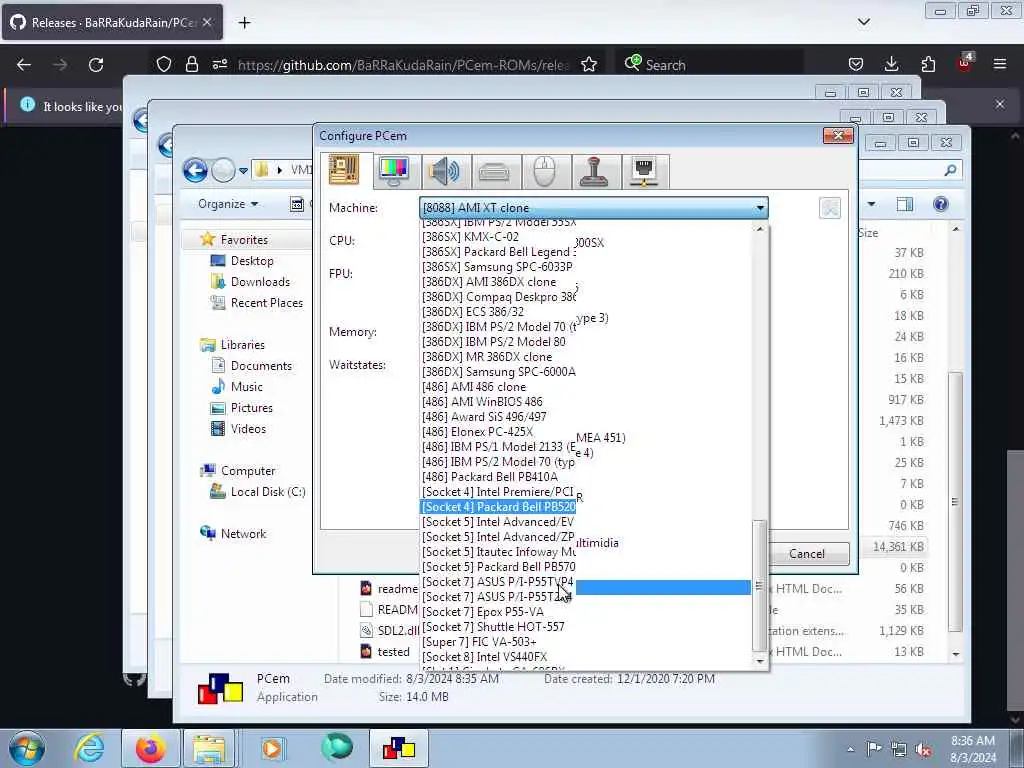
Task: Switch to the Display tab monitor icon
Action: [394, 171]
